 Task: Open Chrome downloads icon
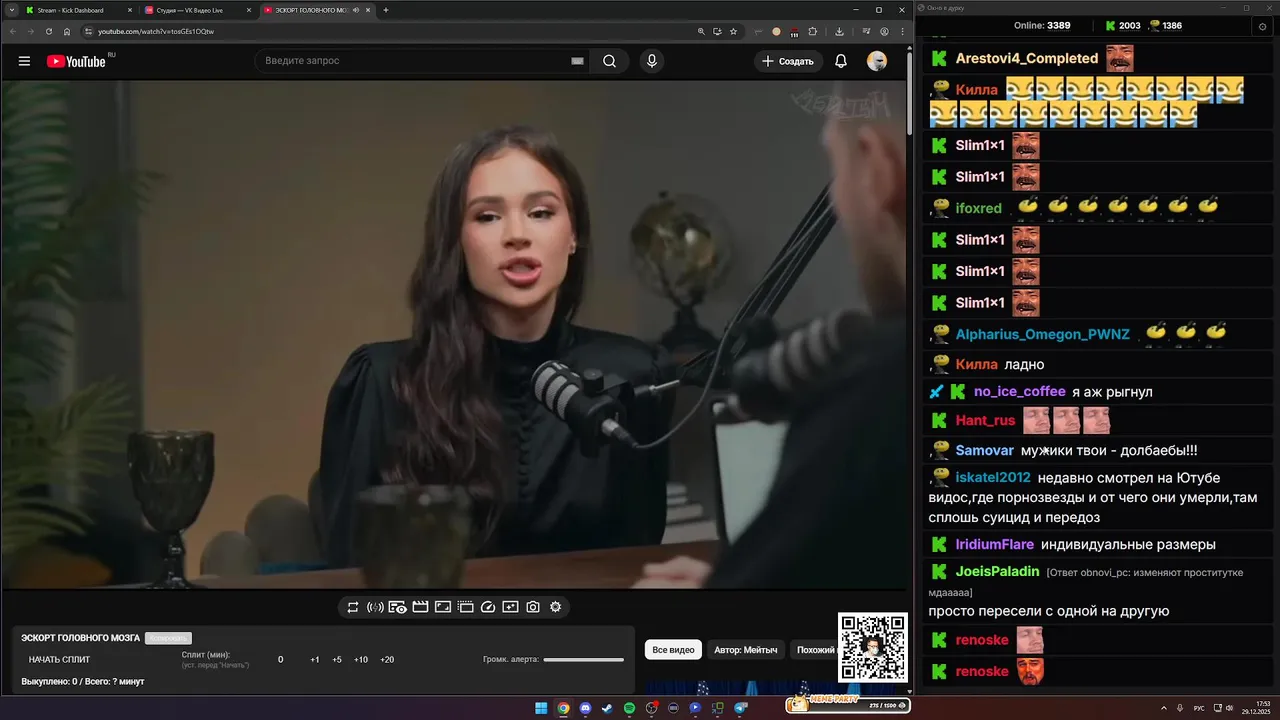[839, 31]
